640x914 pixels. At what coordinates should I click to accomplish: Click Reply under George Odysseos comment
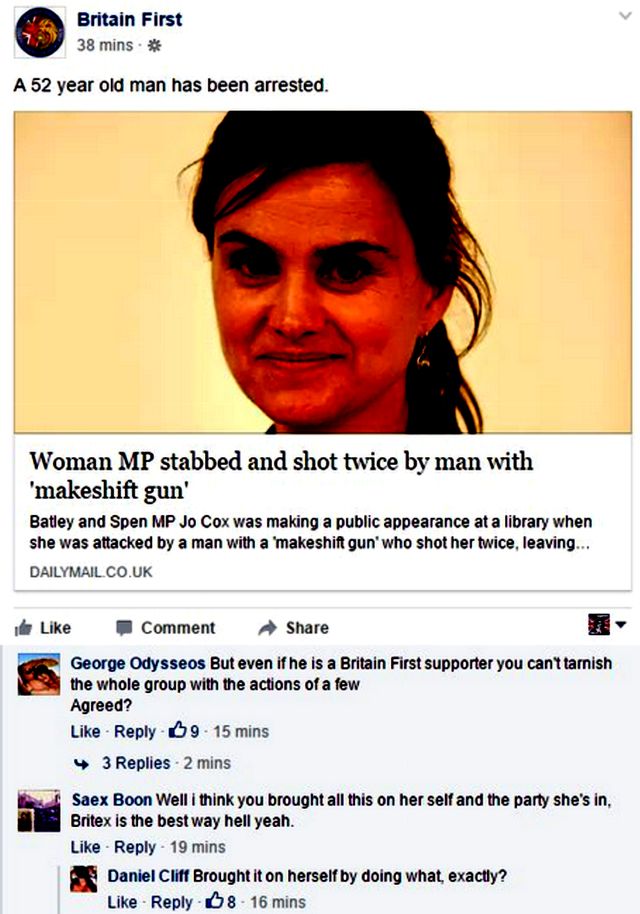point(135,732)
